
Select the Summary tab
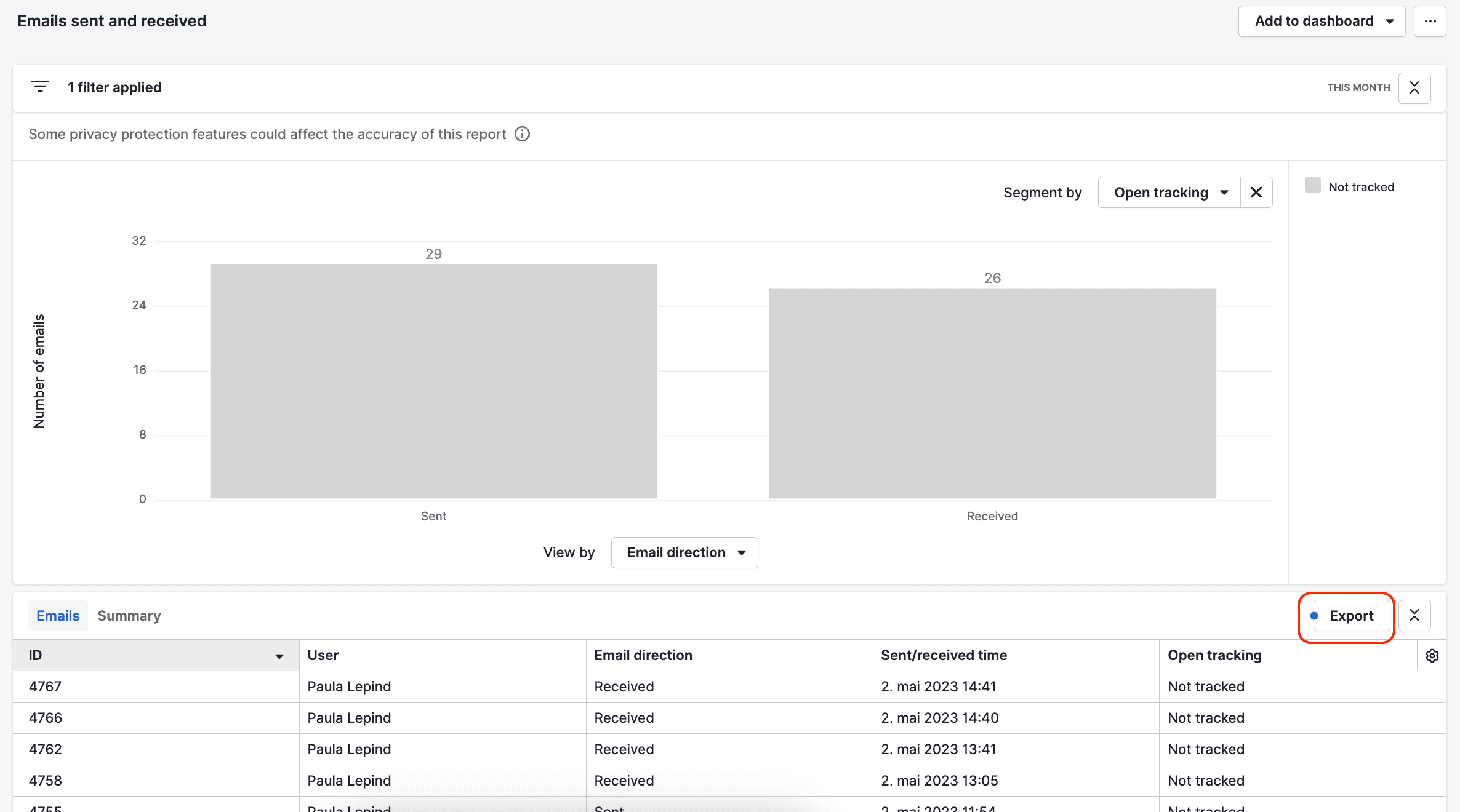128,615
